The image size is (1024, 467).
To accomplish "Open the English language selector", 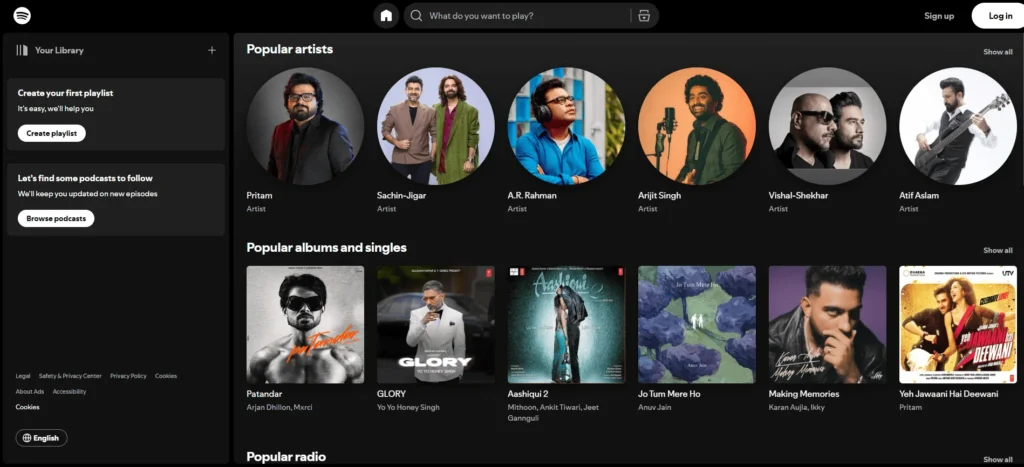I will point(41,438).
